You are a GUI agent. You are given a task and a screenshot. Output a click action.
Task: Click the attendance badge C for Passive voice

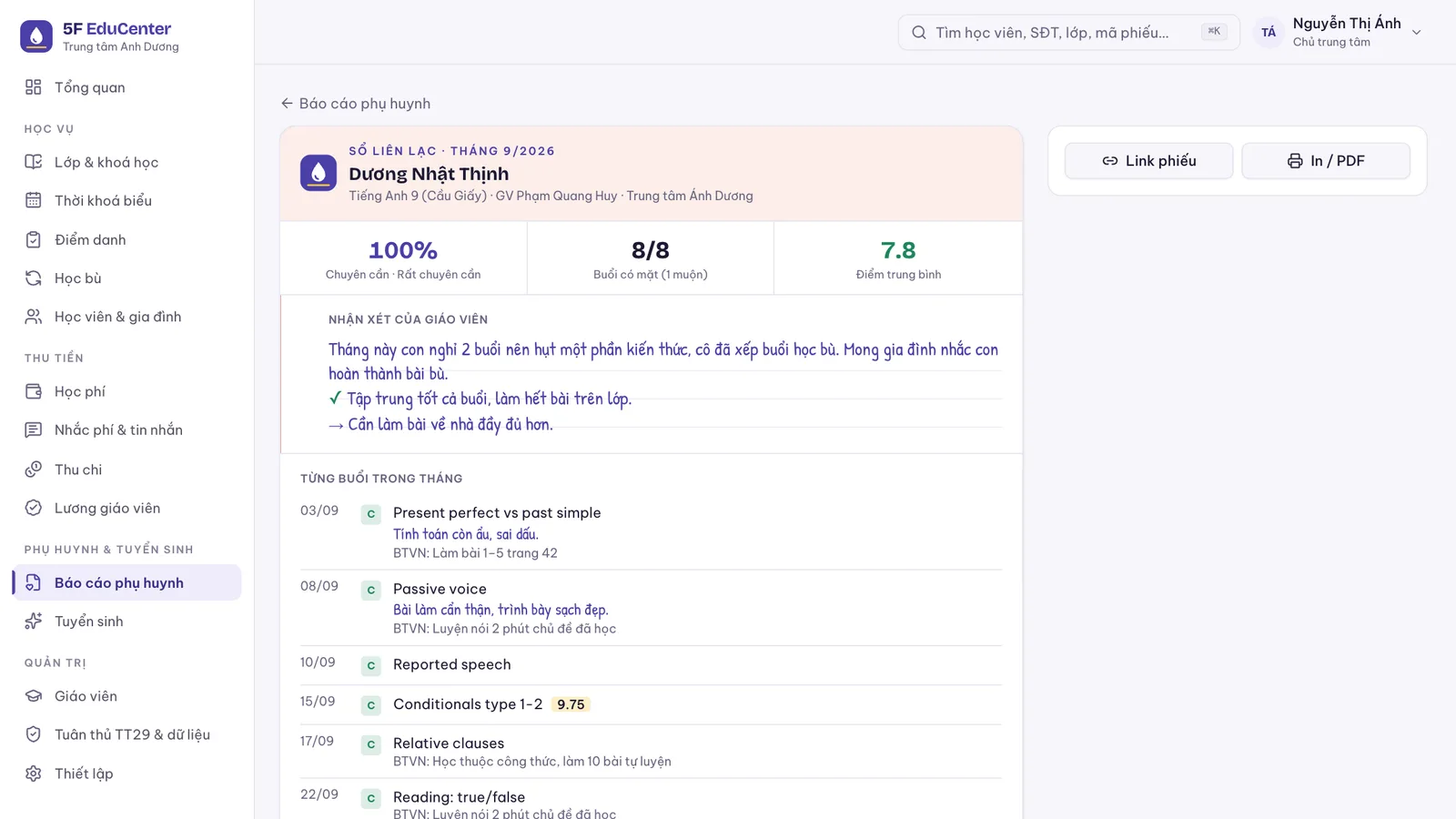point(371,590)
